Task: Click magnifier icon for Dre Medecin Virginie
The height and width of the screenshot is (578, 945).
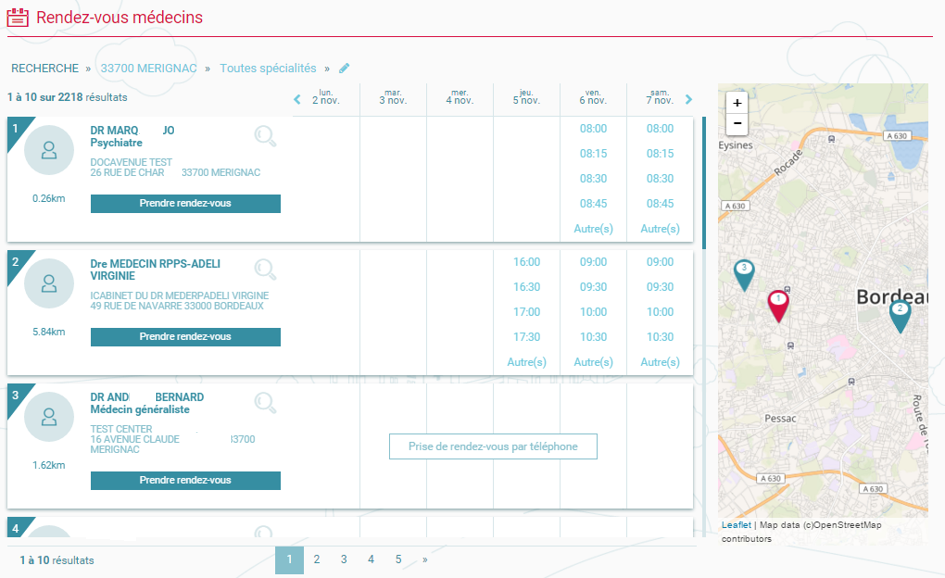Action: point(265,268)
